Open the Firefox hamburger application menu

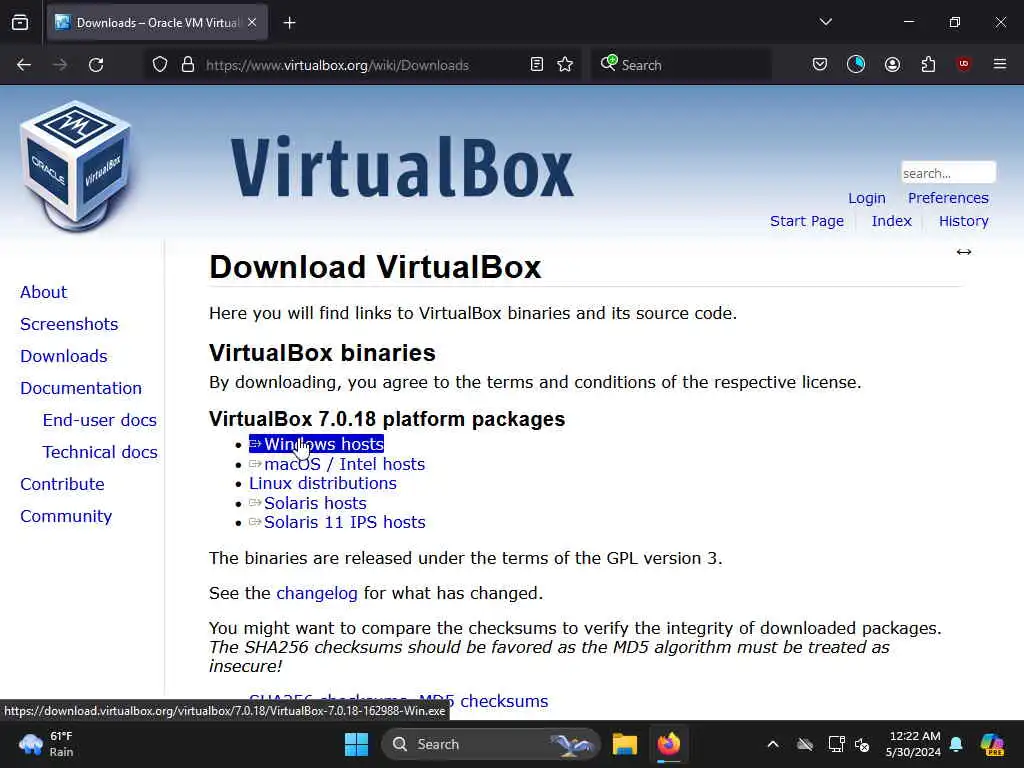(x=1000, y=64)
